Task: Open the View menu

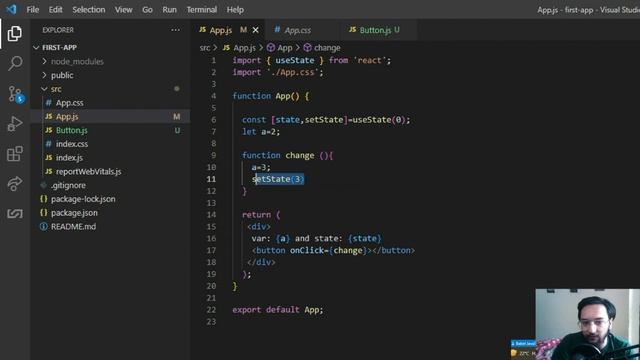Action: 123,9
